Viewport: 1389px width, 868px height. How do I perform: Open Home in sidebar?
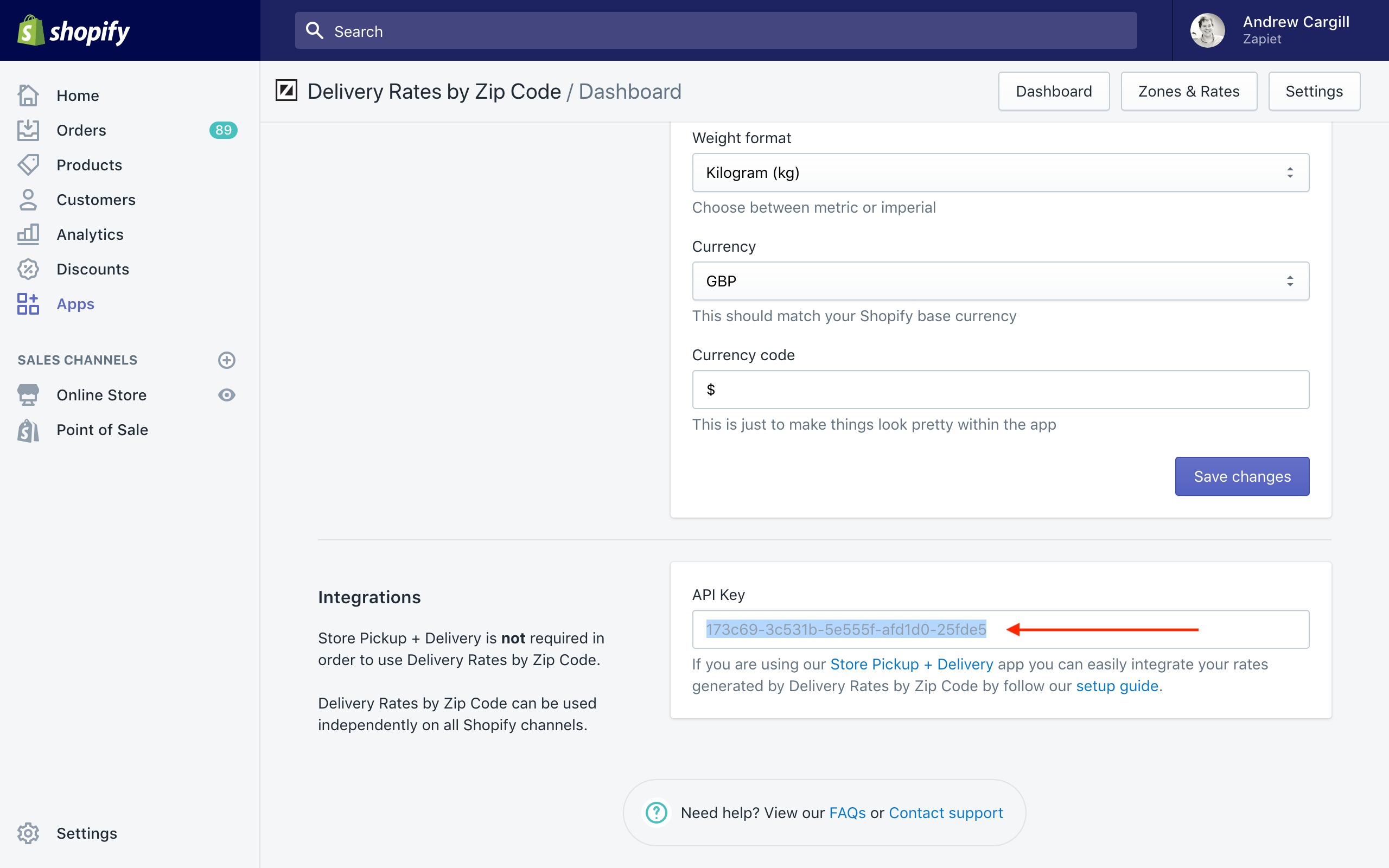78,95
